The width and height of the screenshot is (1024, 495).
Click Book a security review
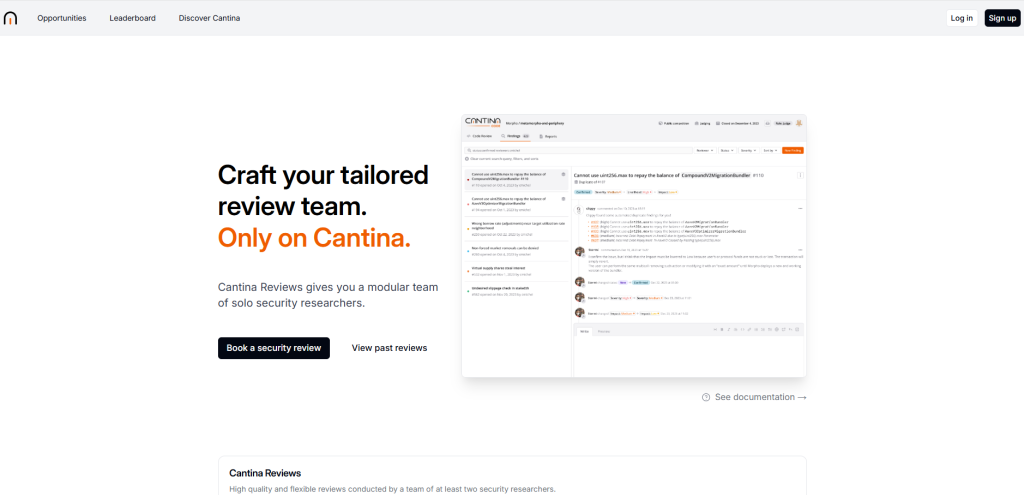[274, 348]
